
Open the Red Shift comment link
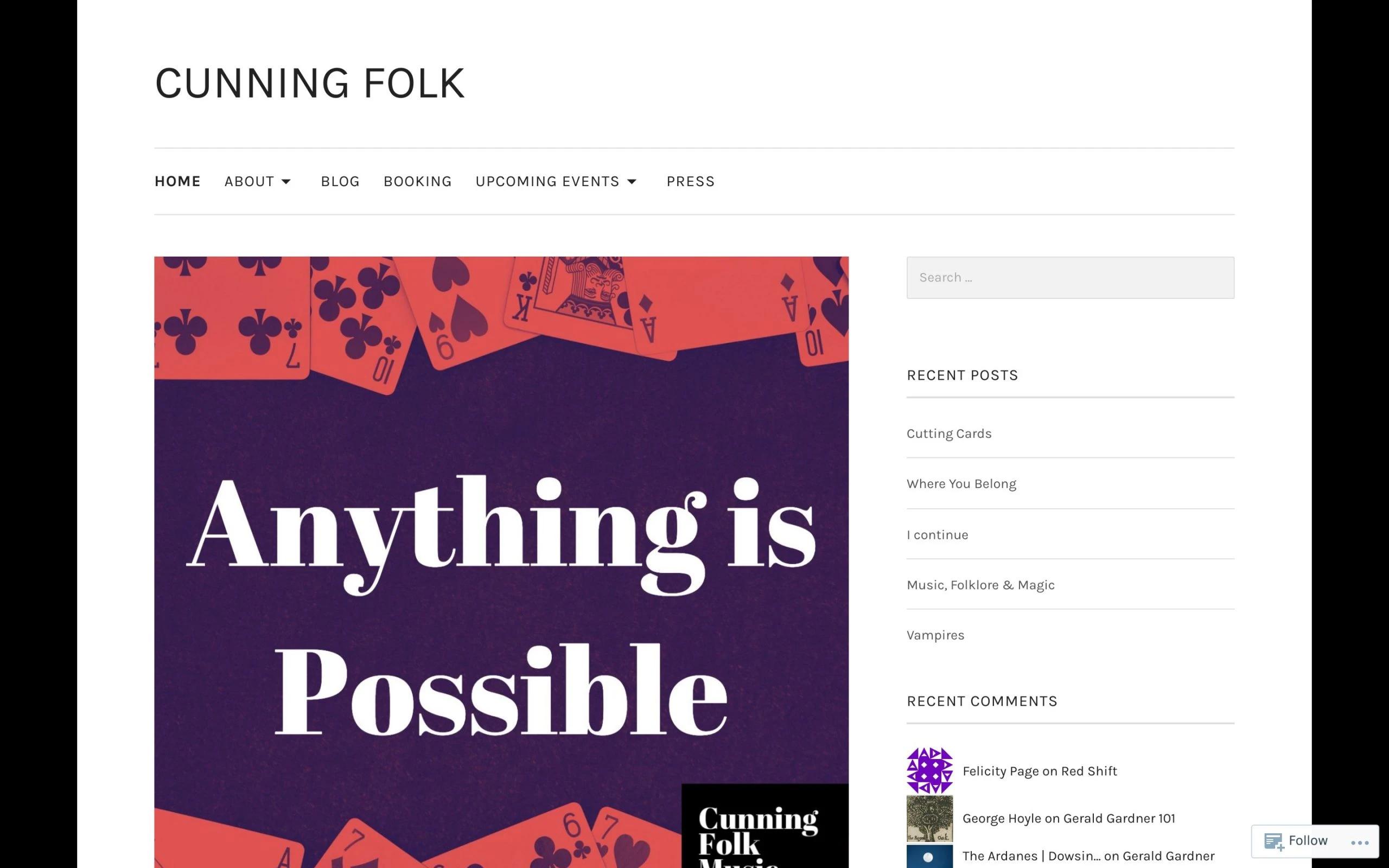tap(1088, 771)
